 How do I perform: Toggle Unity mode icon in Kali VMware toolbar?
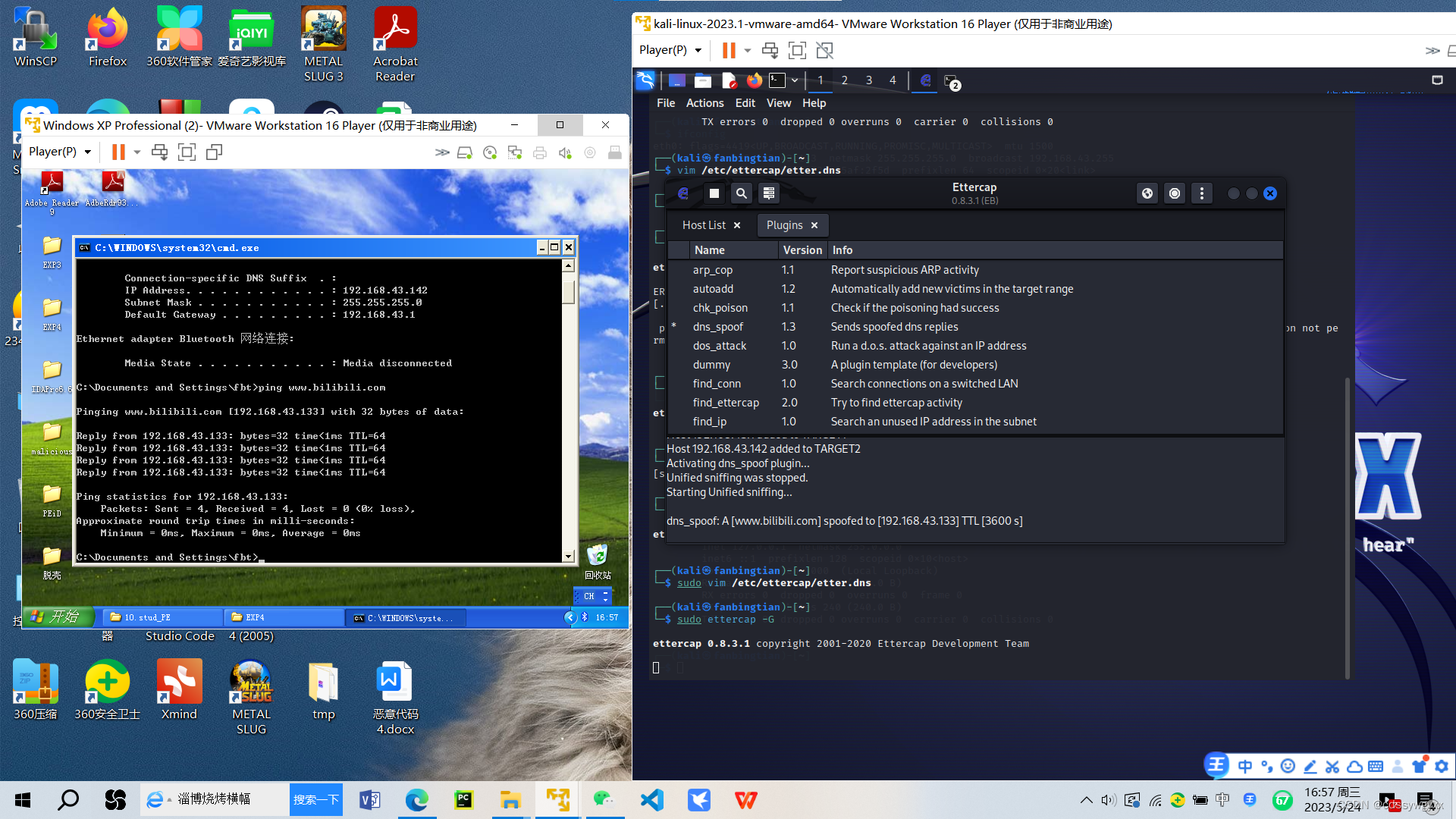(x=824, y=50)
